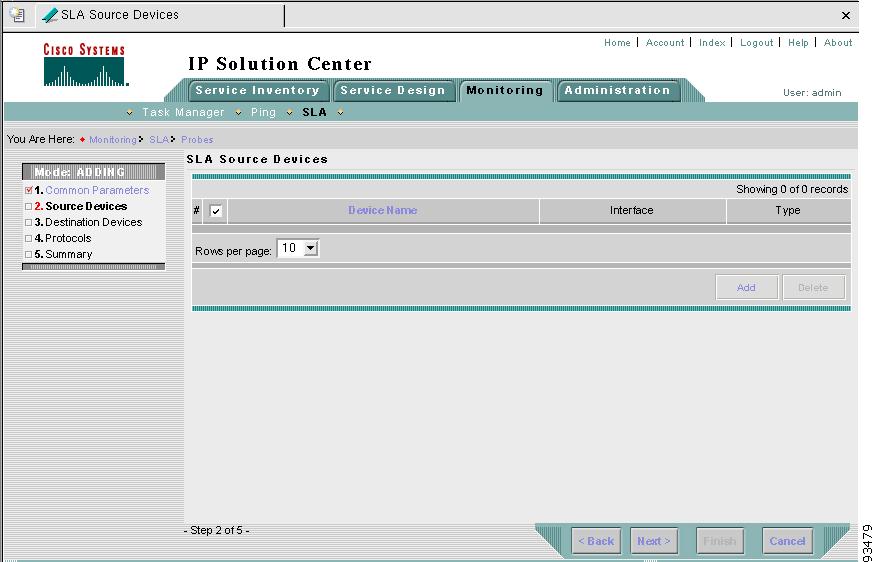Click Probes in the breadcrumb
This screenshot has width=875, height=562.
click(x=197, y=140)
